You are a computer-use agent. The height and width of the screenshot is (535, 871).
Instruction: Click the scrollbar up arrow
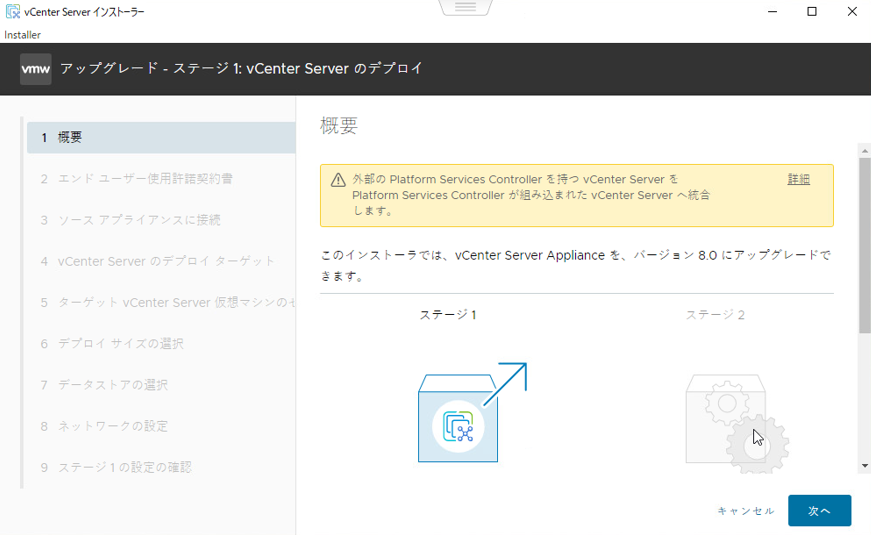point(864,151)
